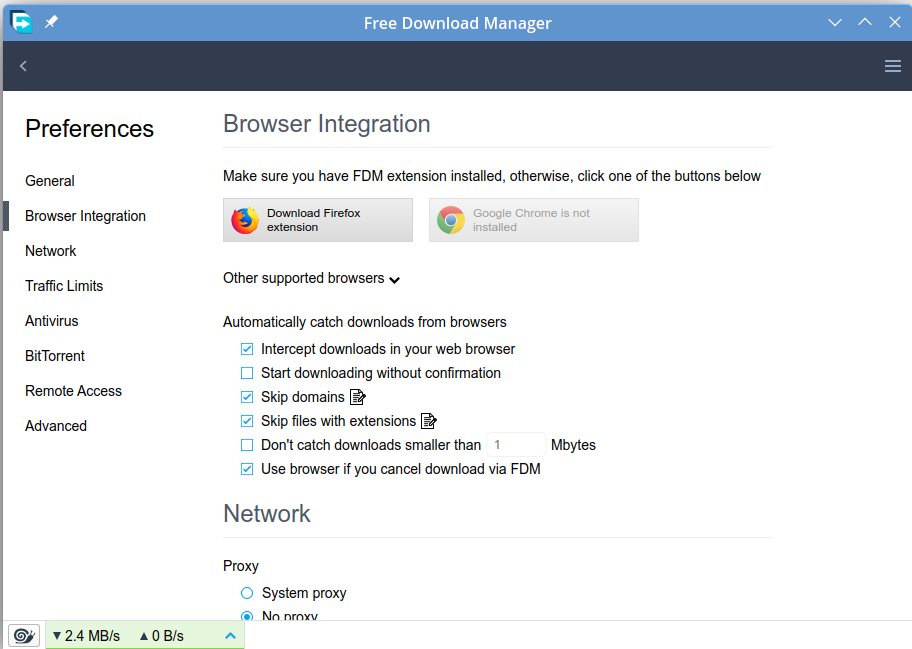Uncheck Use browser if you cancel download

(247, 469)
